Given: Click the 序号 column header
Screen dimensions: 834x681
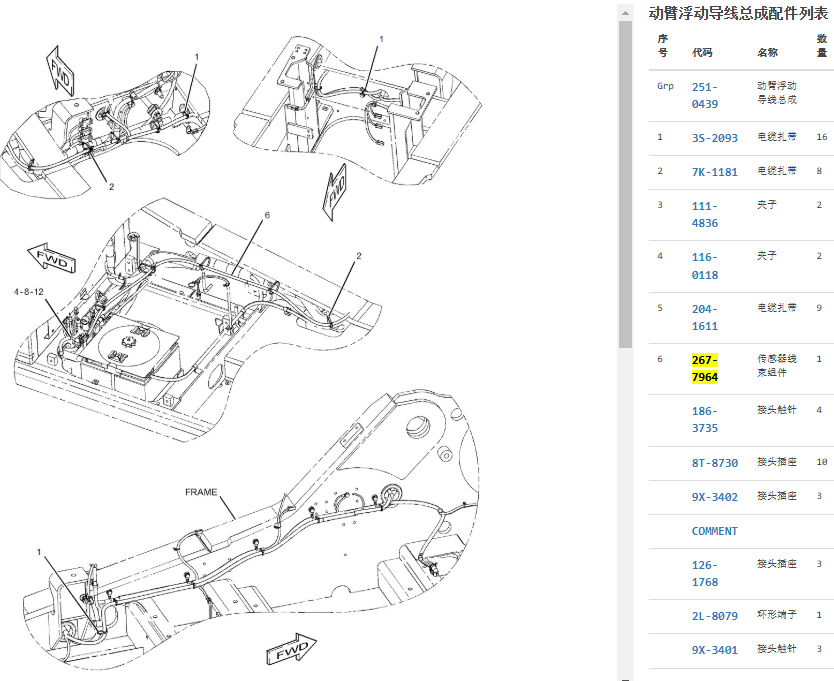Looking at the screenshot, I should point(663,46).
